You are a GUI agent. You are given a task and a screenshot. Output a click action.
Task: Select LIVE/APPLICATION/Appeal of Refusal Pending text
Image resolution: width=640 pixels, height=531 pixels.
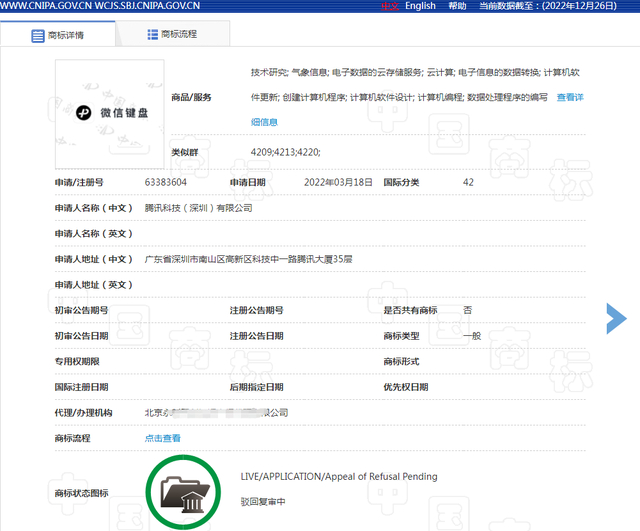(339, 476)
